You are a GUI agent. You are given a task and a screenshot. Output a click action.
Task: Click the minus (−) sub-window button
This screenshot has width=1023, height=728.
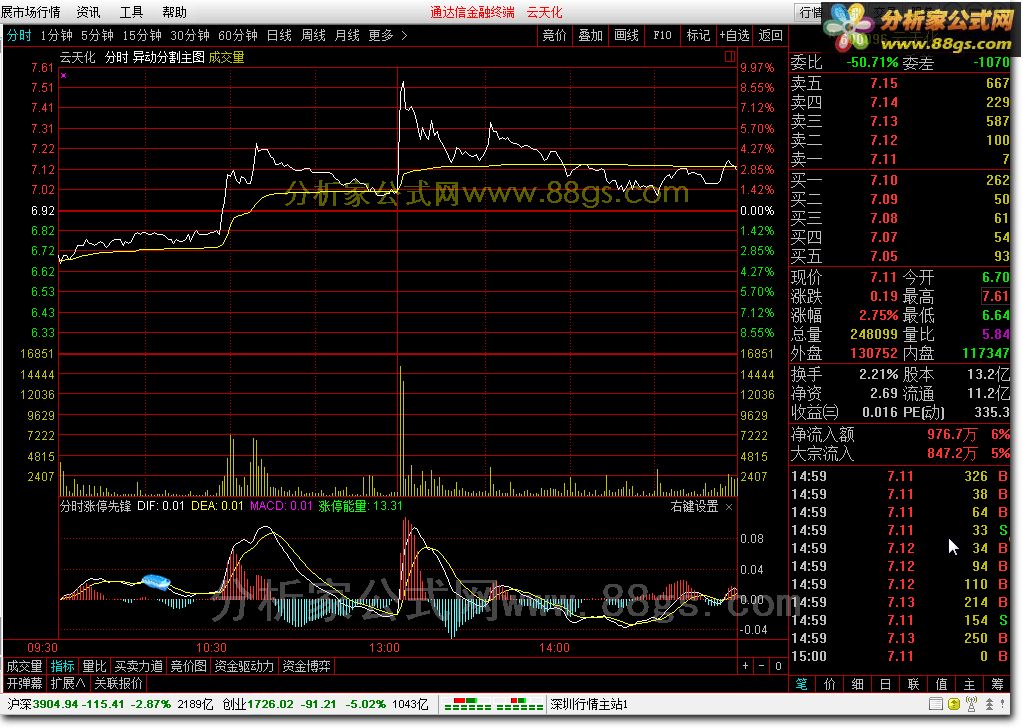tap(761, 666)
